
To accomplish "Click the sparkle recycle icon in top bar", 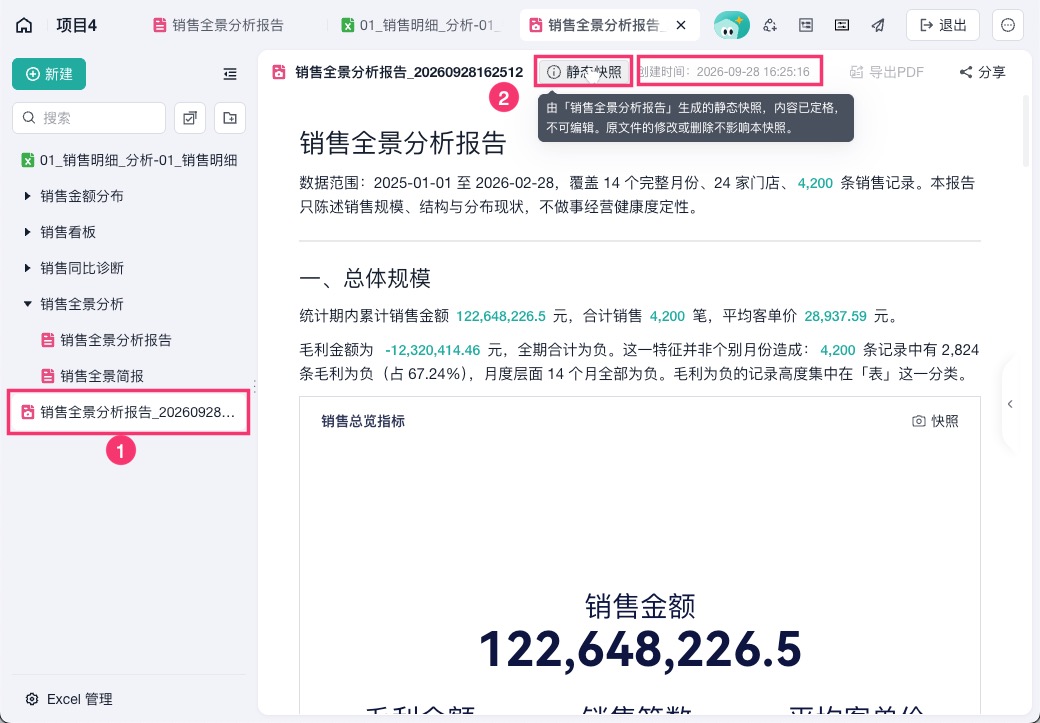I will pos(770,25).
